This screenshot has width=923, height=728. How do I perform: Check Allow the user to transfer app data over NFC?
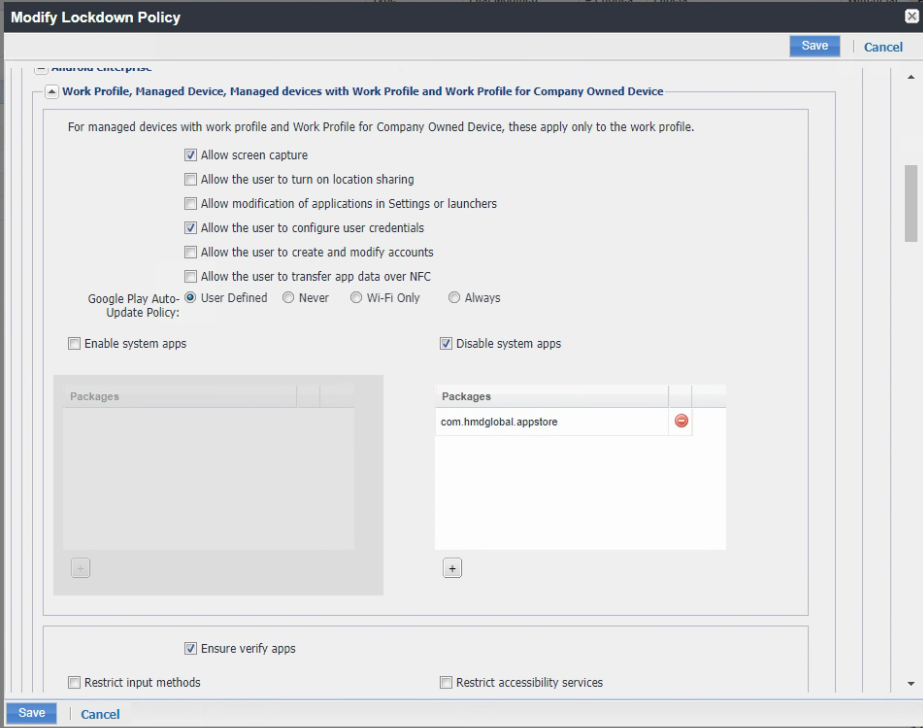coord(190,276)
